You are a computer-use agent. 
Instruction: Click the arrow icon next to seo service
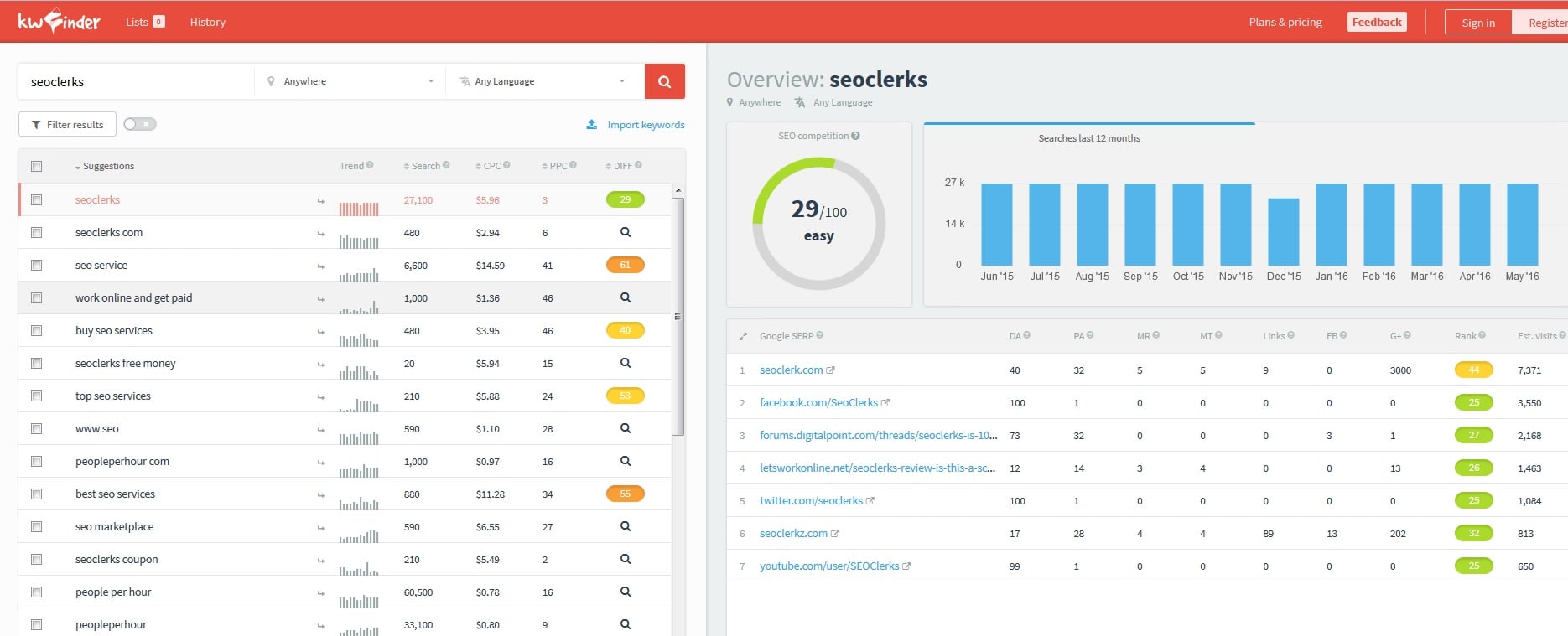(320, 266)
